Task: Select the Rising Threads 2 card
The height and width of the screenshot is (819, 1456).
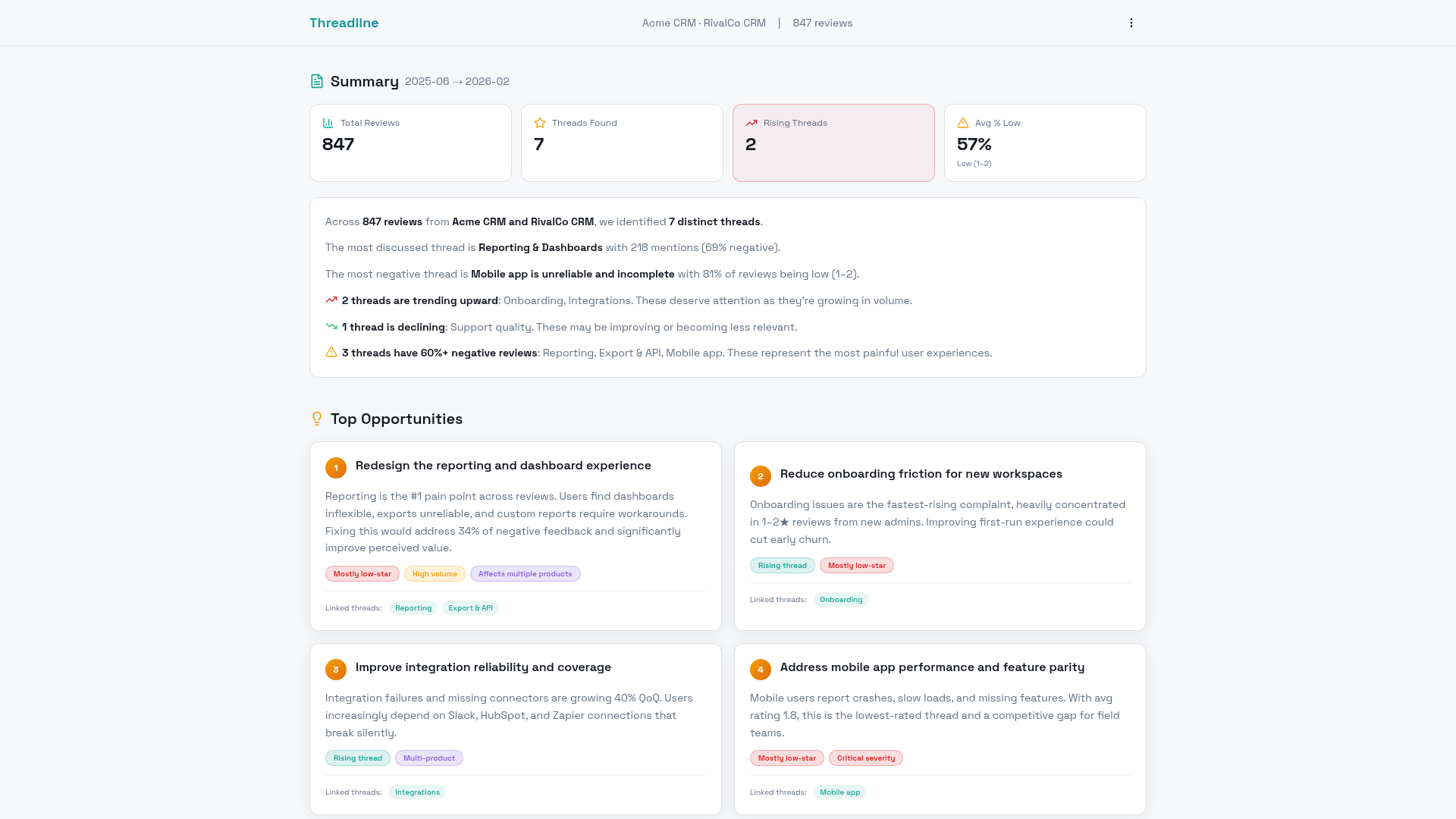Action: coord(833,143)
